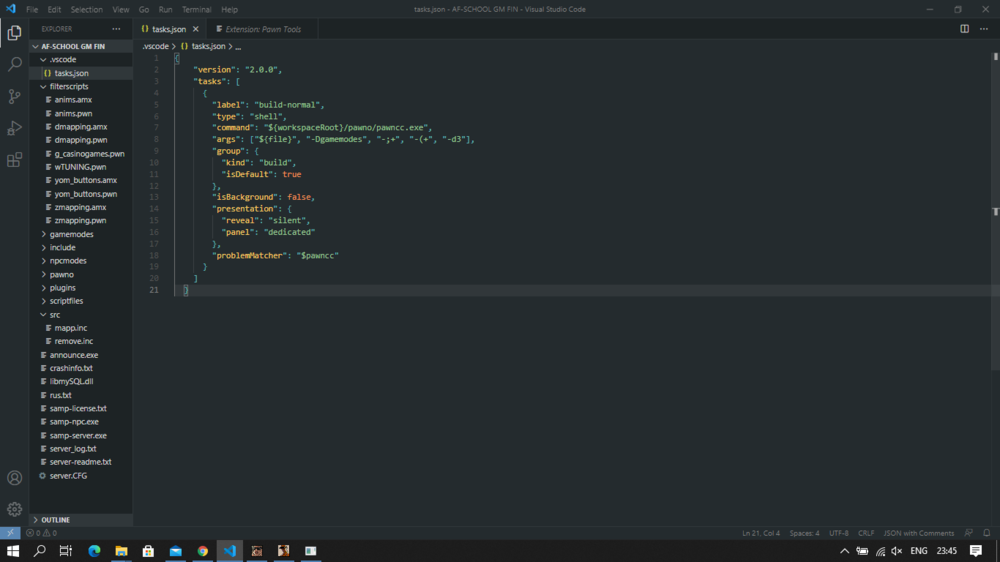Open the Explorer view in activity bar
The height and width of the screenshot is (562, 1000).
click(x=14, y=33)
